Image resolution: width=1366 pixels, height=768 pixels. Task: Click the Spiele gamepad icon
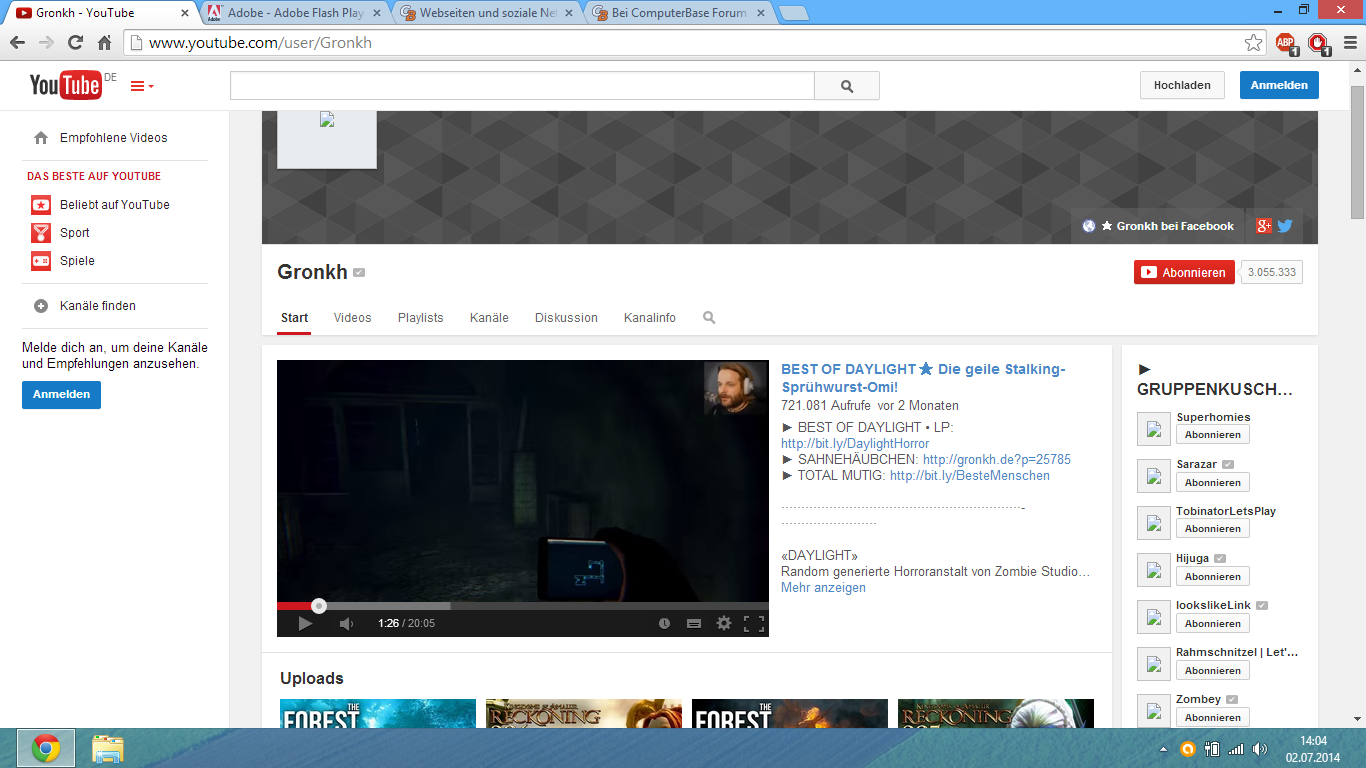click(x=41, y=261)
